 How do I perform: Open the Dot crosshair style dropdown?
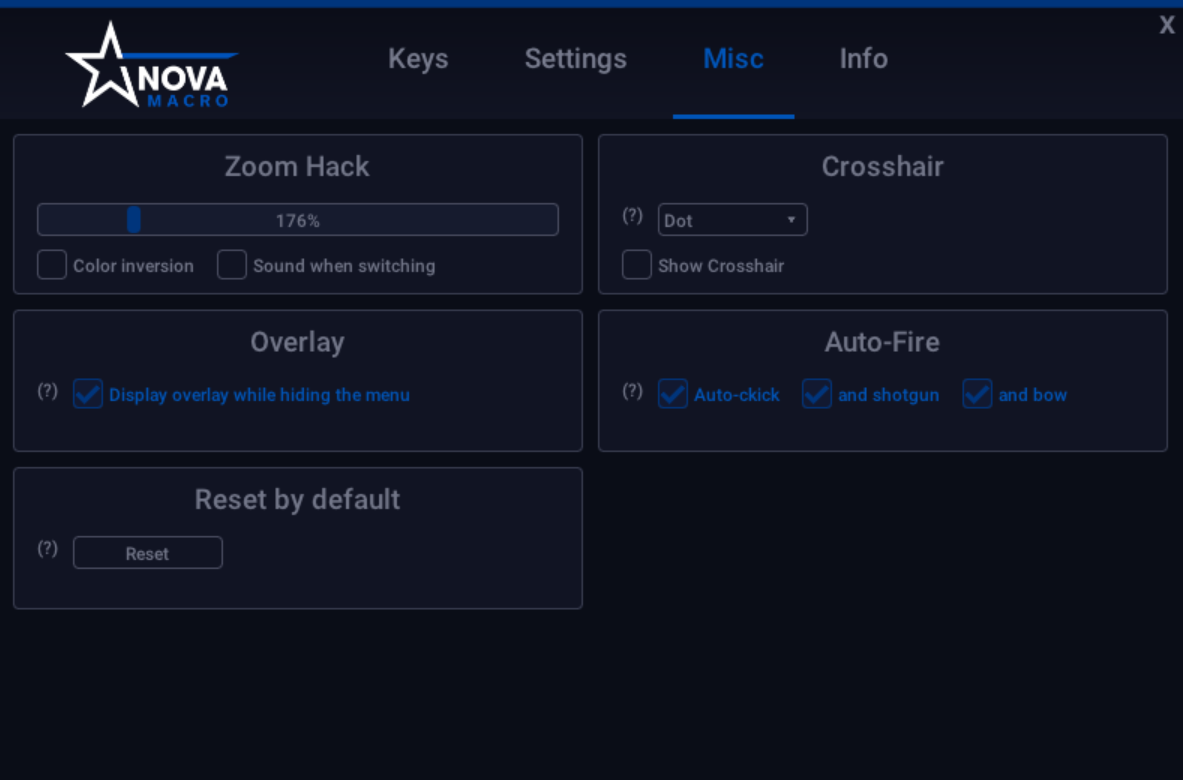pyautogui.click(x=732, y=219)
